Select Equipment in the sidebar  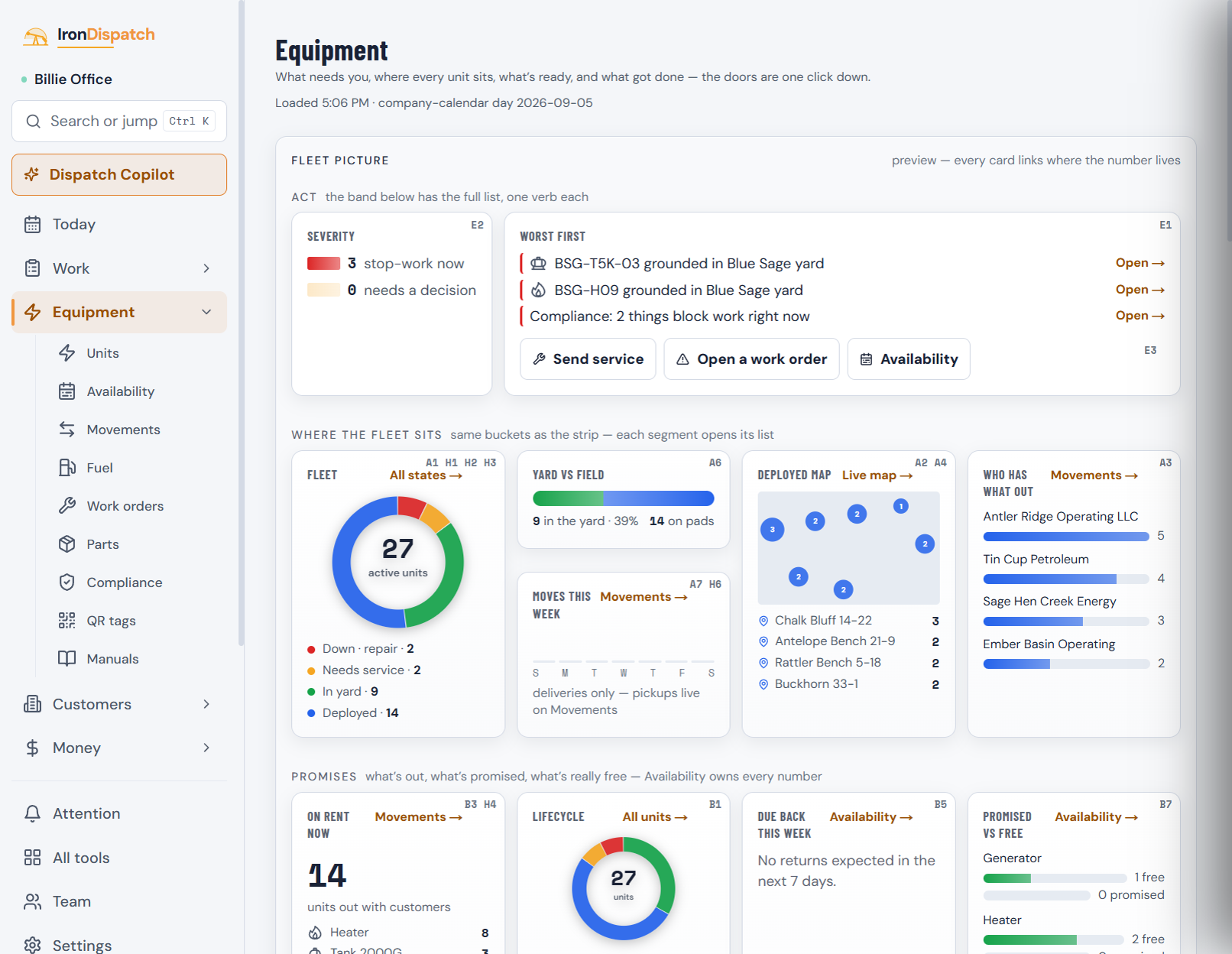pos(119,312)
